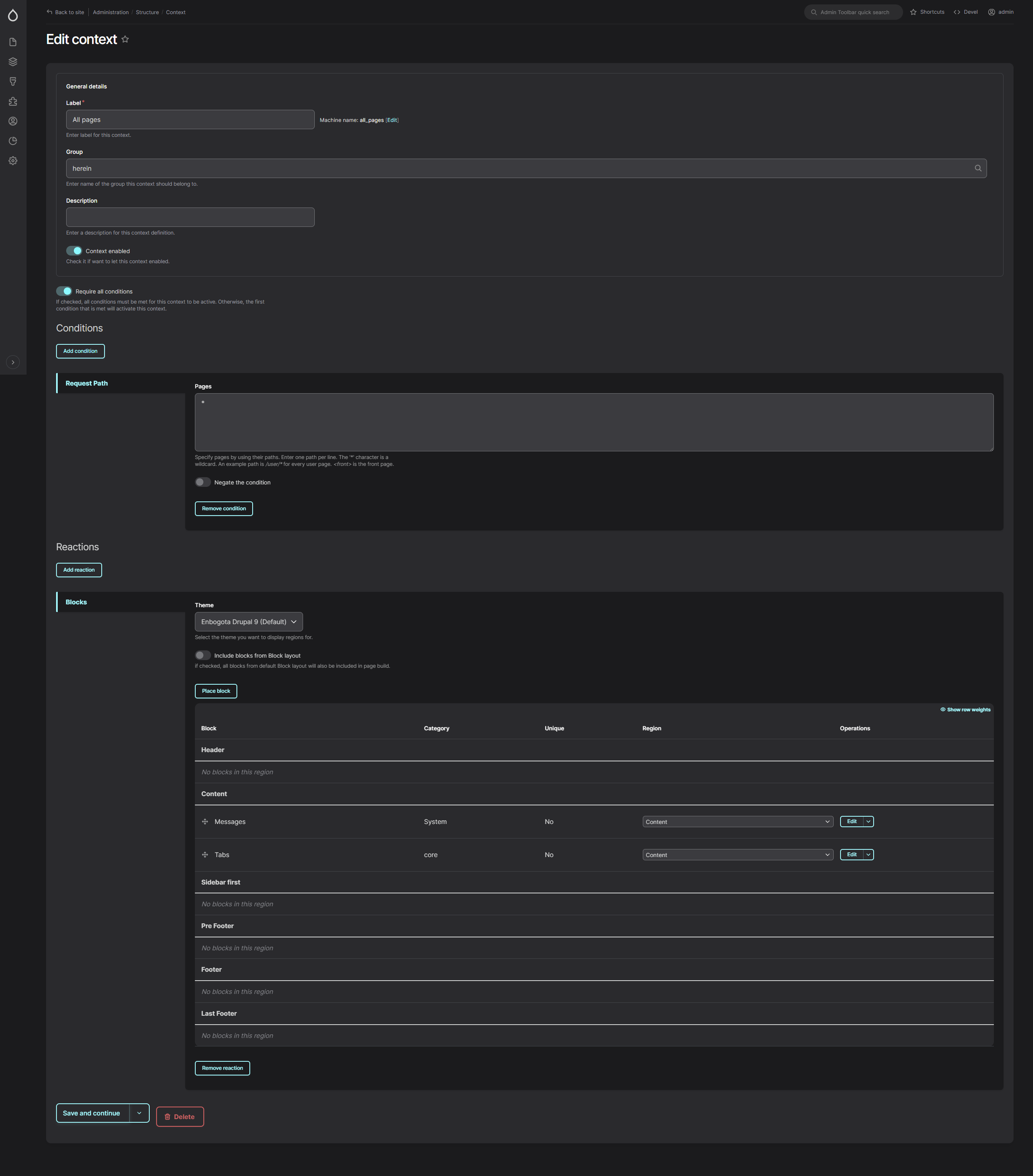Select the Blocks reaction tab
This screenshot has width=1033, height=1176.
[x=76, y=602]
